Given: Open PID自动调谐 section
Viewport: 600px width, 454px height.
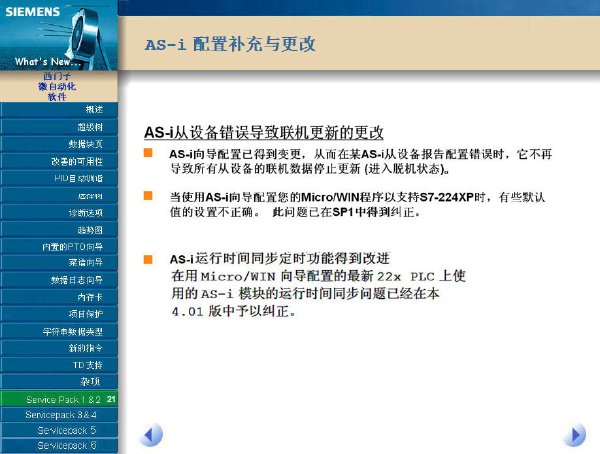Looking at the screenshot, I should click(59, 178).
